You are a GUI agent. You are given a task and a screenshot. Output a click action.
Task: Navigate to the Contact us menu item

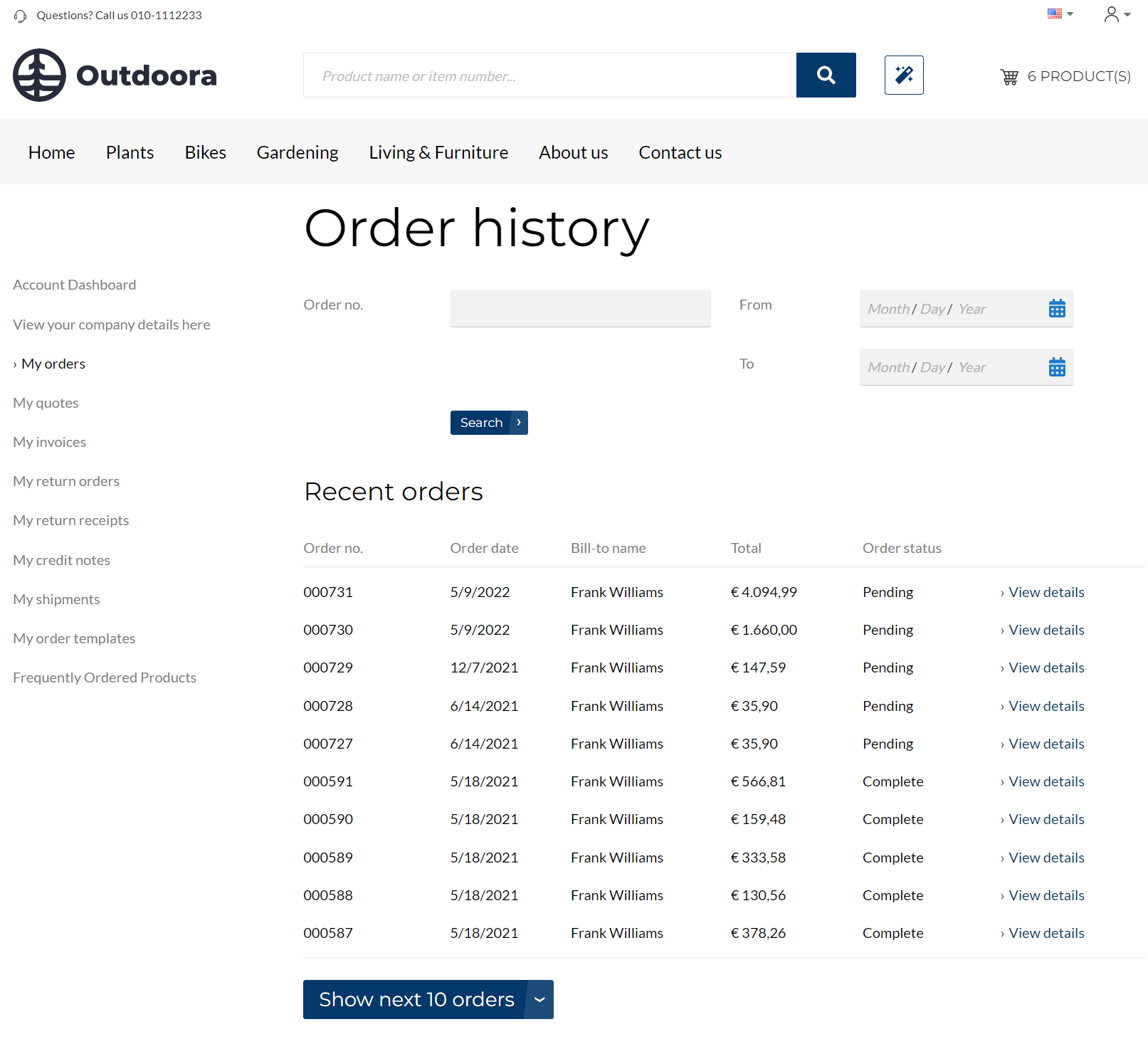pyautogui.click(x=680, y=152)
